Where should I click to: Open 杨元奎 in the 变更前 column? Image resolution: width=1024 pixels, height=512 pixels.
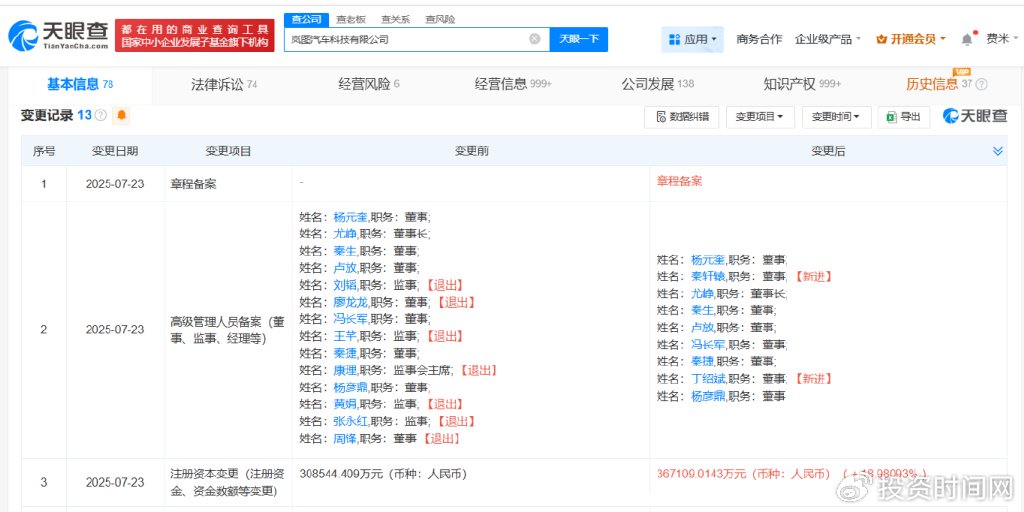(x=351, y=217)
